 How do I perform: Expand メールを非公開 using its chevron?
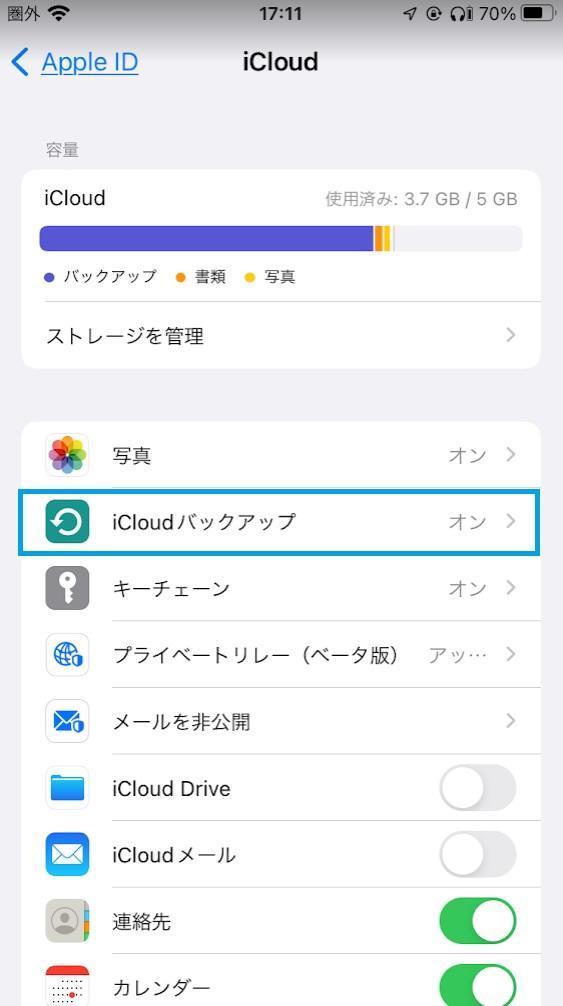[x=510, y=721]
